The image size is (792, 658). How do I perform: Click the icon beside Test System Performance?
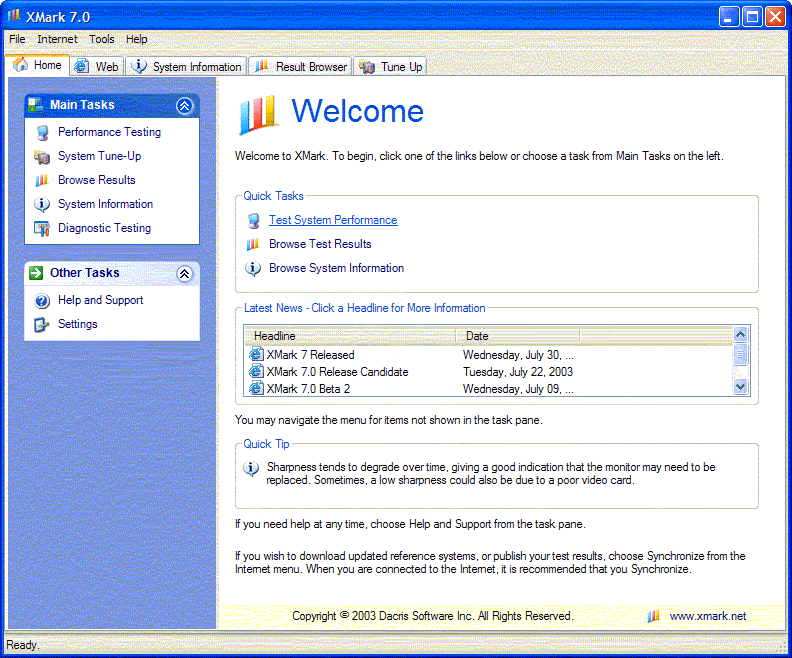254,221
